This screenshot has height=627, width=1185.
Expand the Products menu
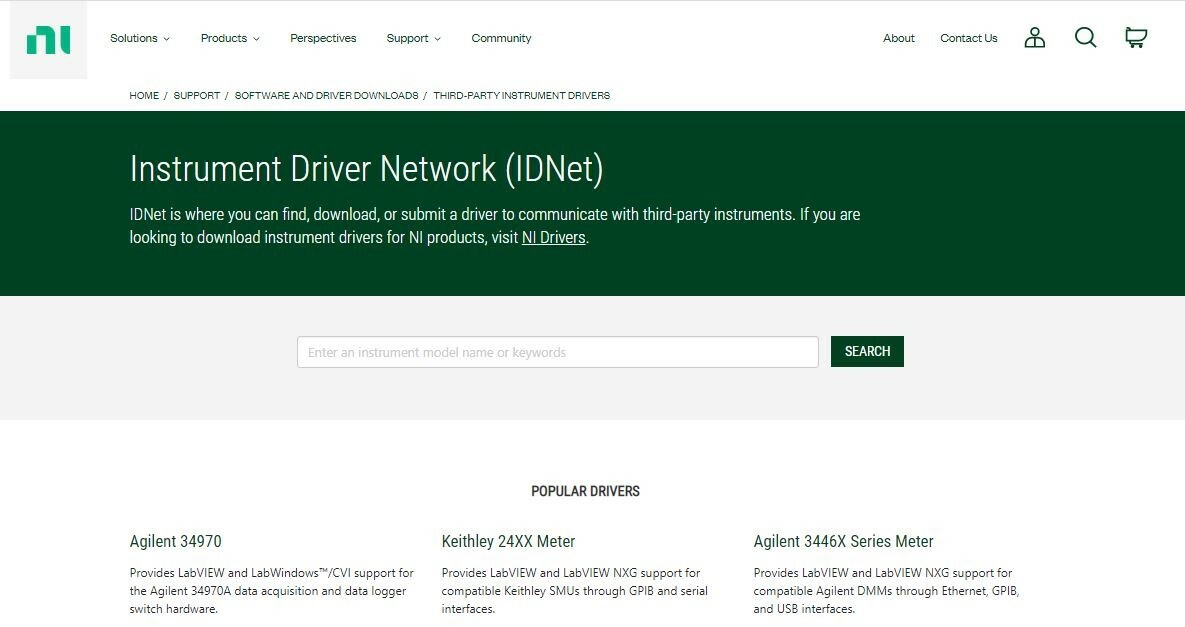[x=230, y=38]
